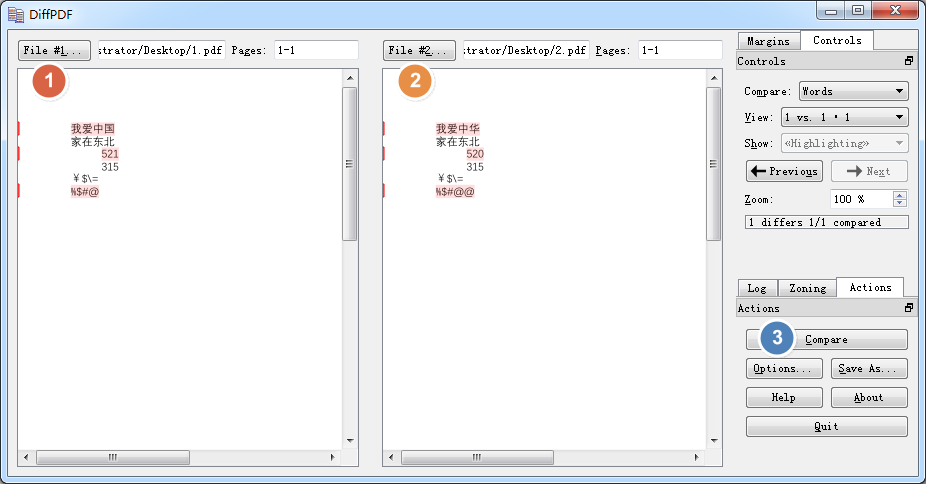Viewport: 926px width, 484px height.
Task: Open the View dropdown showing 1 vs. 1
Action: (845, 117)
